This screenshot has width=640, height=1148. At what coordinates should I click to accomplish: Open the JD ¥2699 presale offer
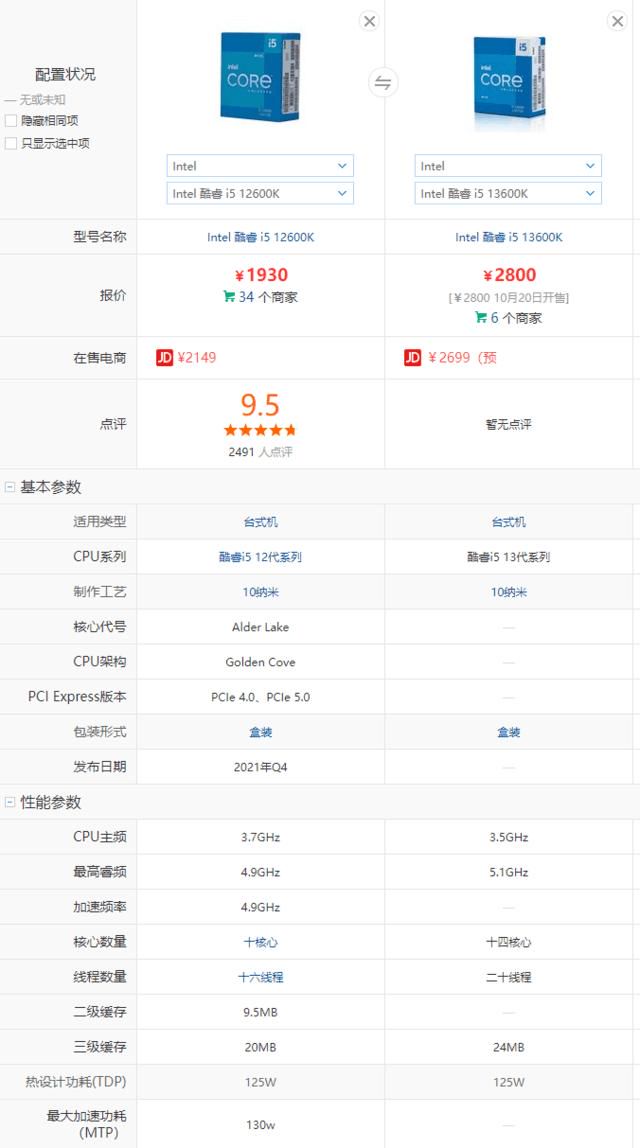point(462,357)
